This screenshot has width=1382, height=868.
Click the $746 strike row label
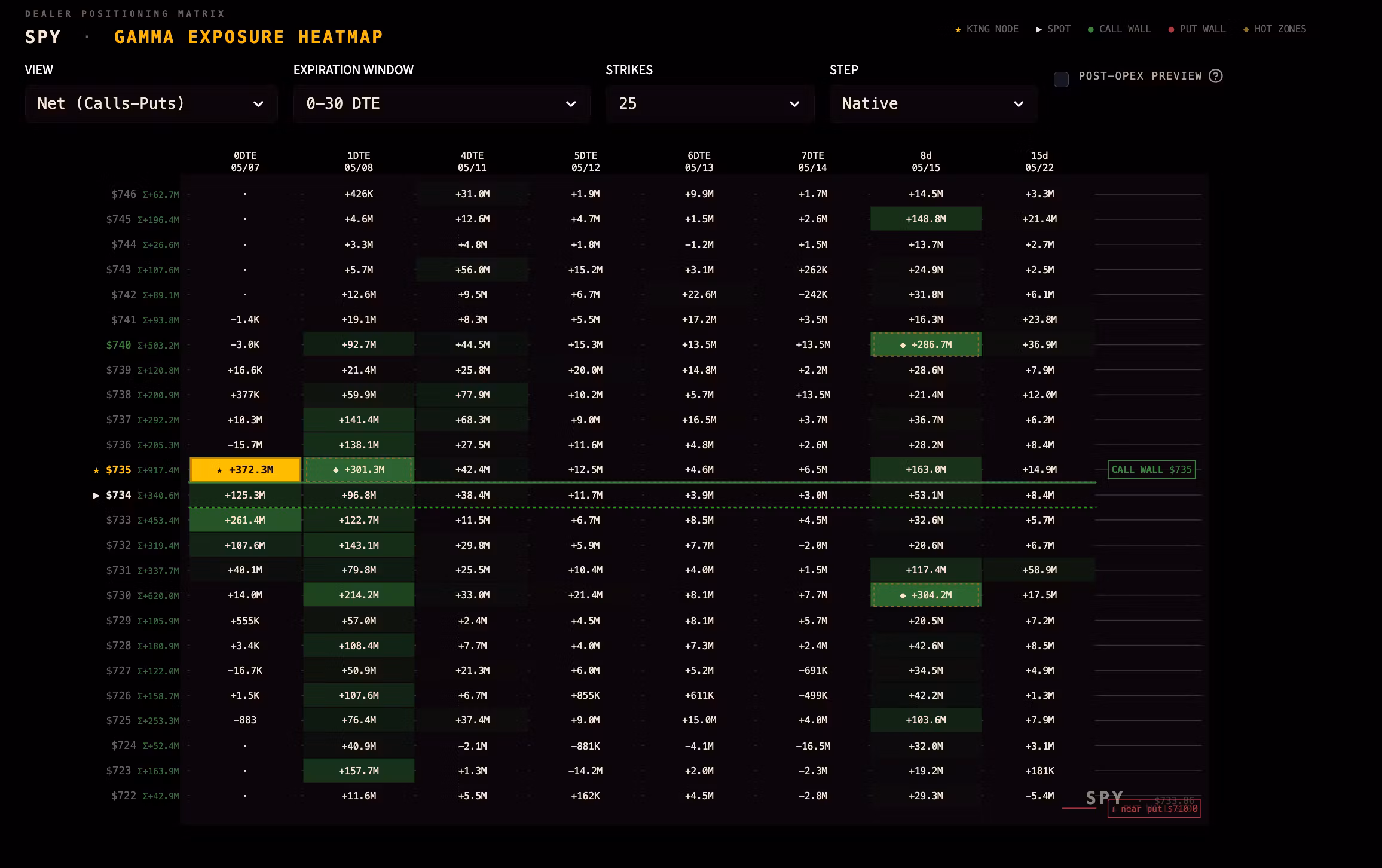pyautogui.click(x=124, y=194)
